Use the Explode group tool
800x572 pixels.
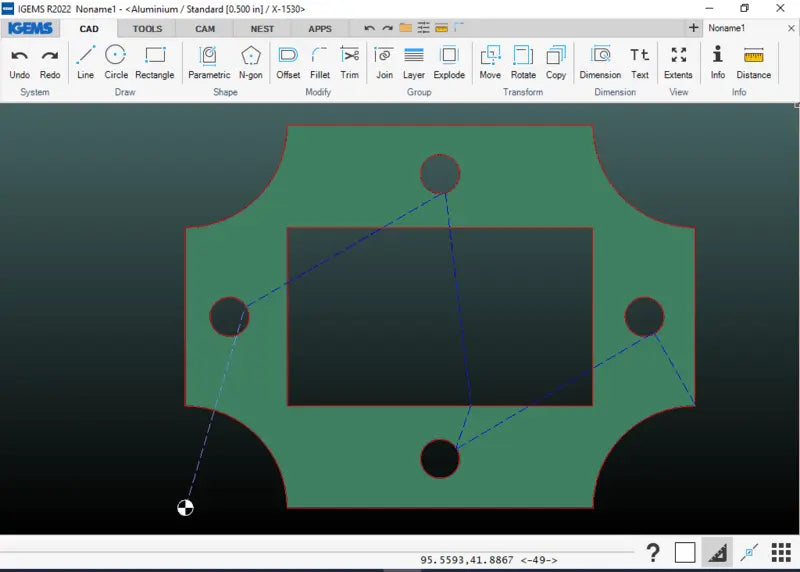pos(449,61)
